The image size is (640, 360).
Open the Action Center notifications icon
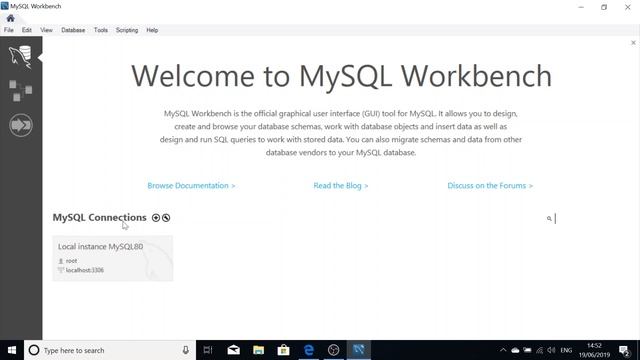pyautogui.click(x=624, y=350)
